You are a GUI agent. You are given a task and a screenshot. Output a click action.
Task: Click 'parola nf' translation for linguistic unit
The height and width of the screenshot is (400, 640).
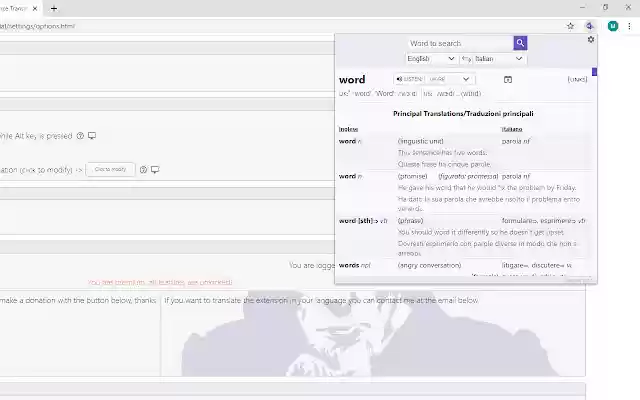516,141
